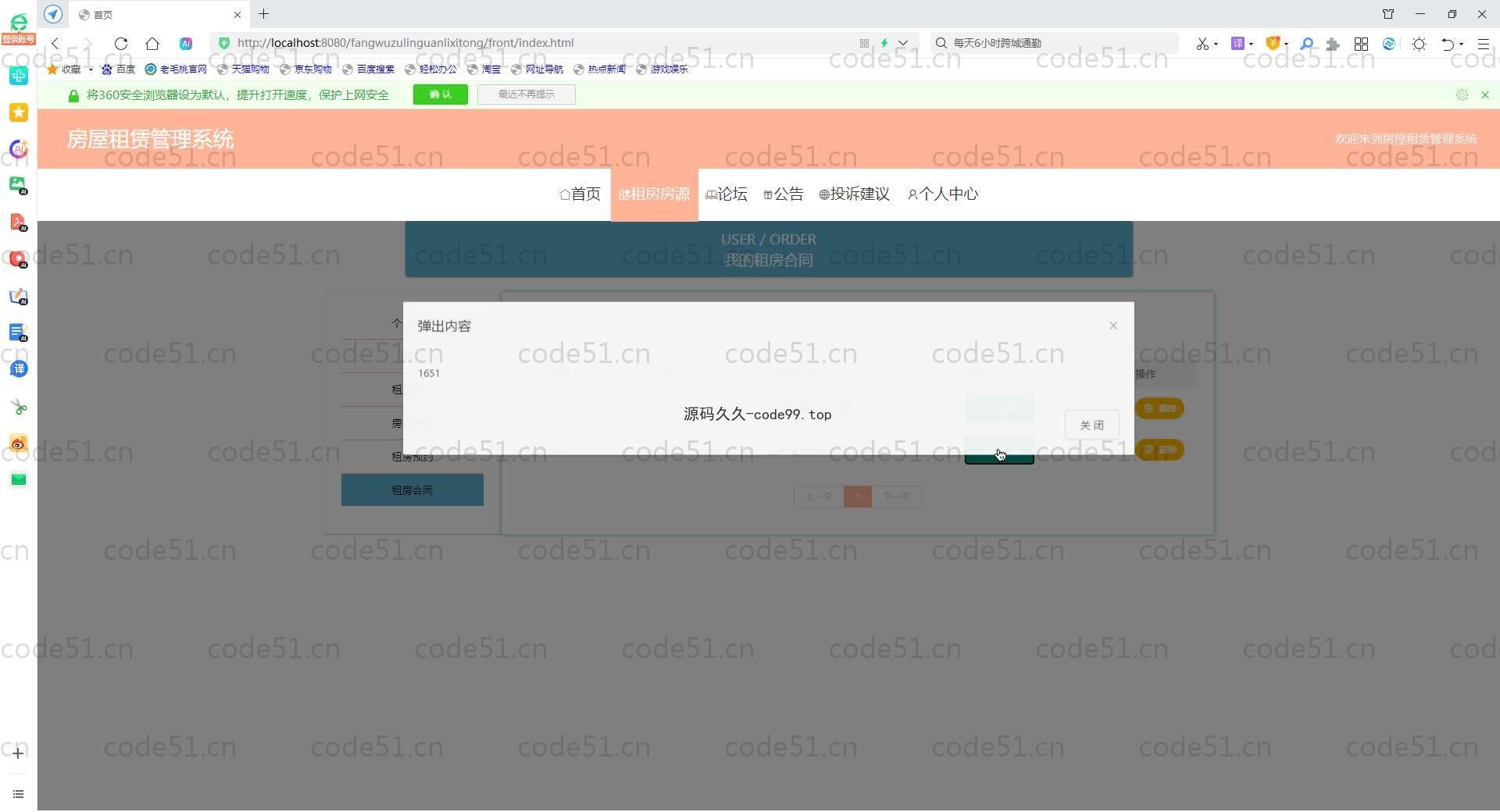This screenshot has height=812, width=1500.
Task: Go back with the browser back arrow
Action: click(x=55, y=44)
